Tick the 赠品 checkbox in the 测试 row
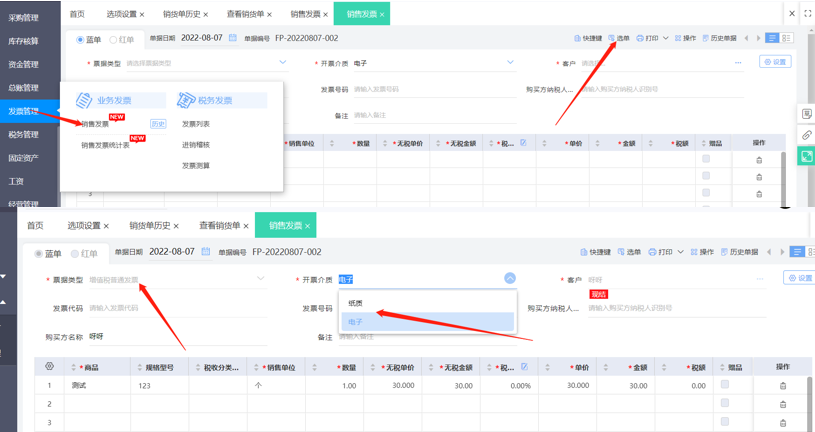This screenshot has height=432, width=815. [x=726, y=385]
